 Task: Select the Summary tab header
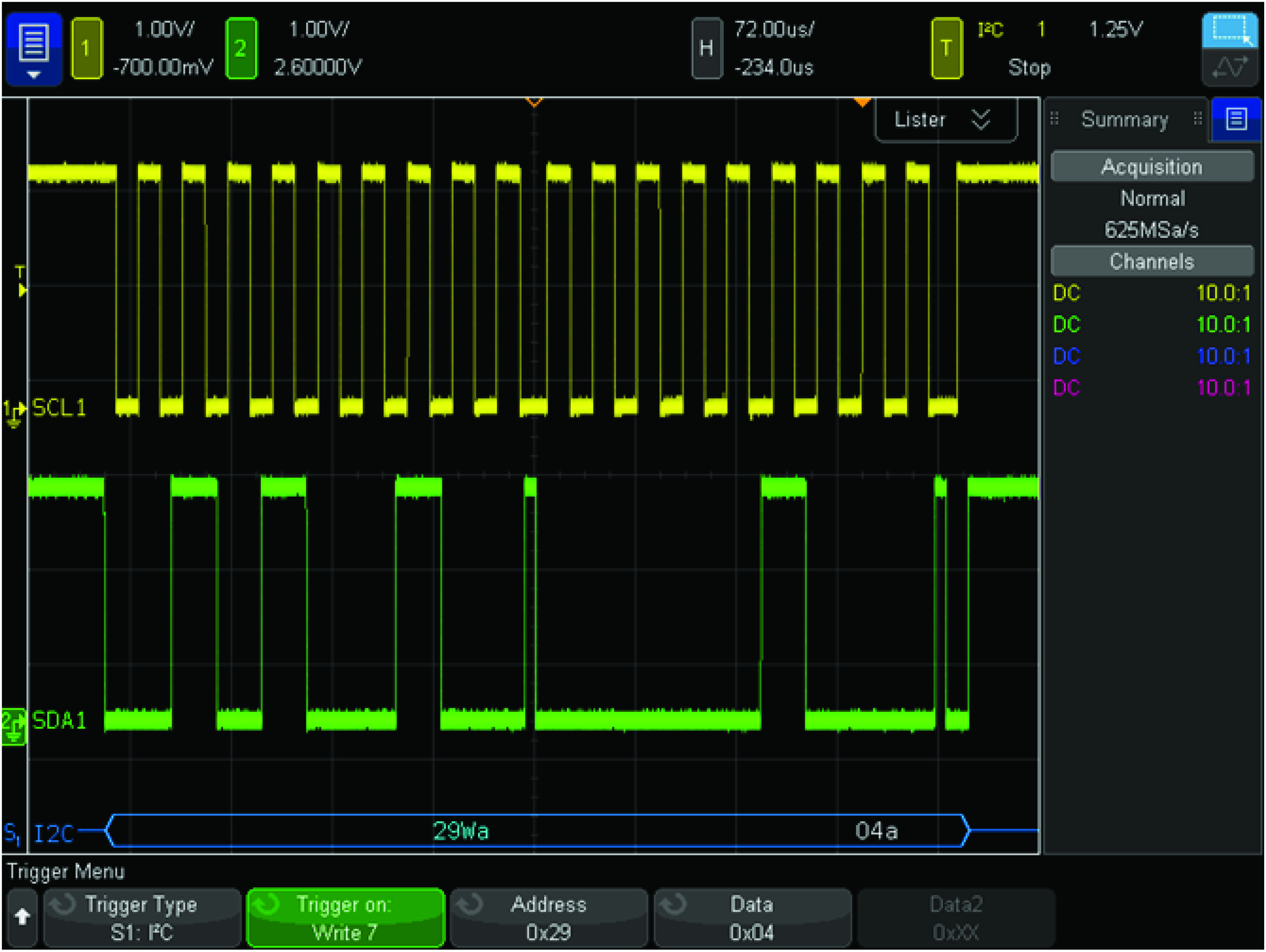click(1125, 120)
